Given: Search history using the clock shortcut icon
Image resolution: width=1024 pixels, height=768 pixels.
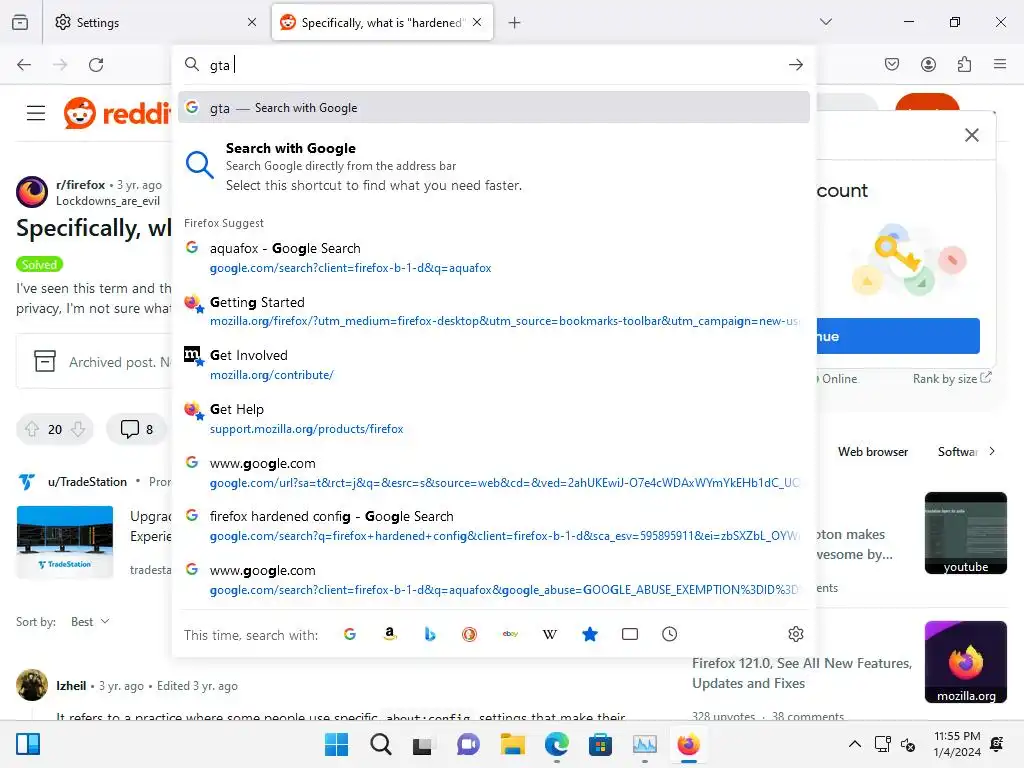Looking at the screenshot, I should click(669, 634).
